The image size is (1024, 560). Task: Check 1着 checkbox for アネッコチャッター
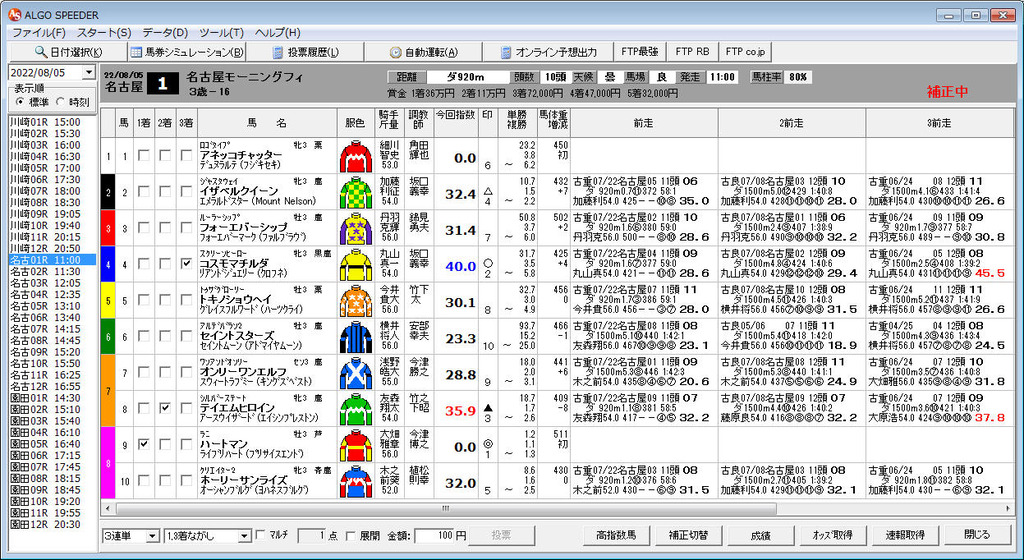[144, 155]
